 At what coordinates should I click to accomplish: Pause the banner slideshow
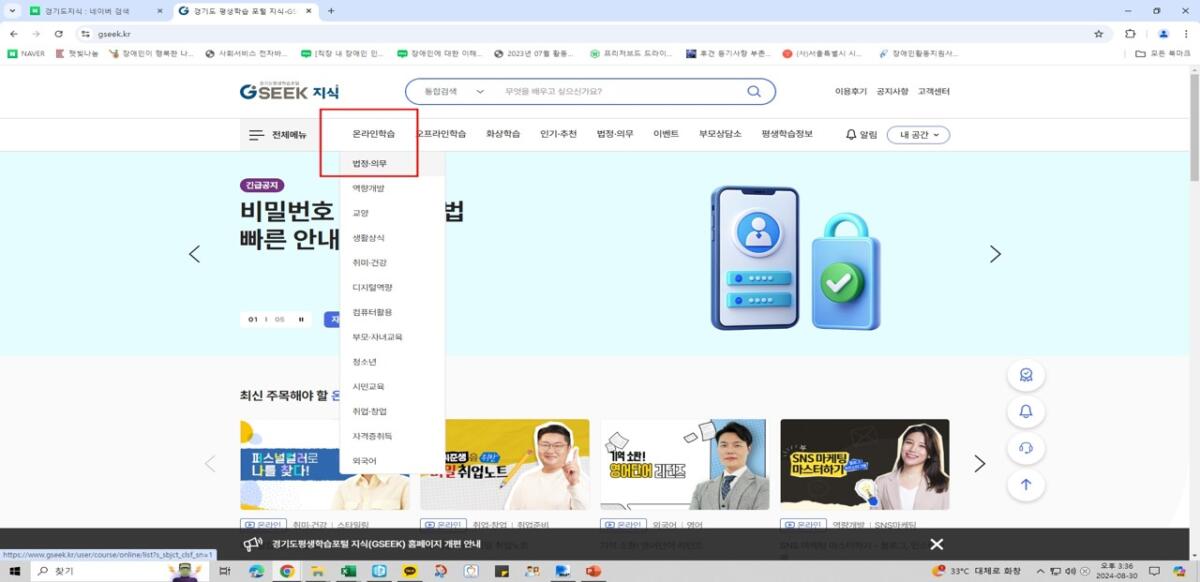(301, 320)
